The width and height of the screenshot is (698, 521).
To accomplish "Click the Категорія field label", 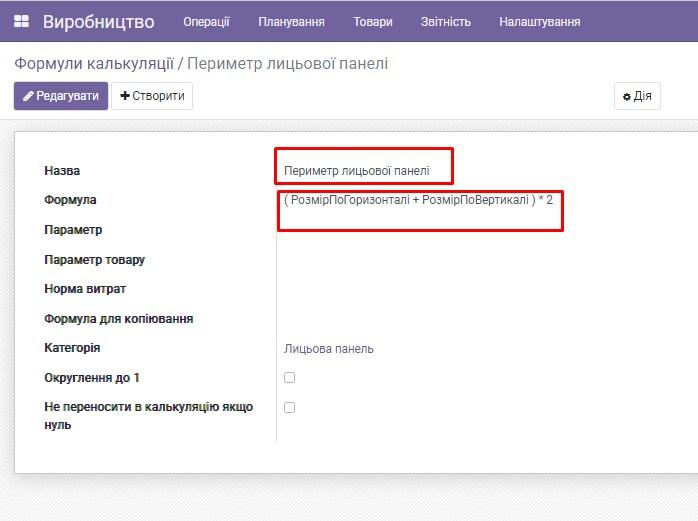I will tap(72, 348).
